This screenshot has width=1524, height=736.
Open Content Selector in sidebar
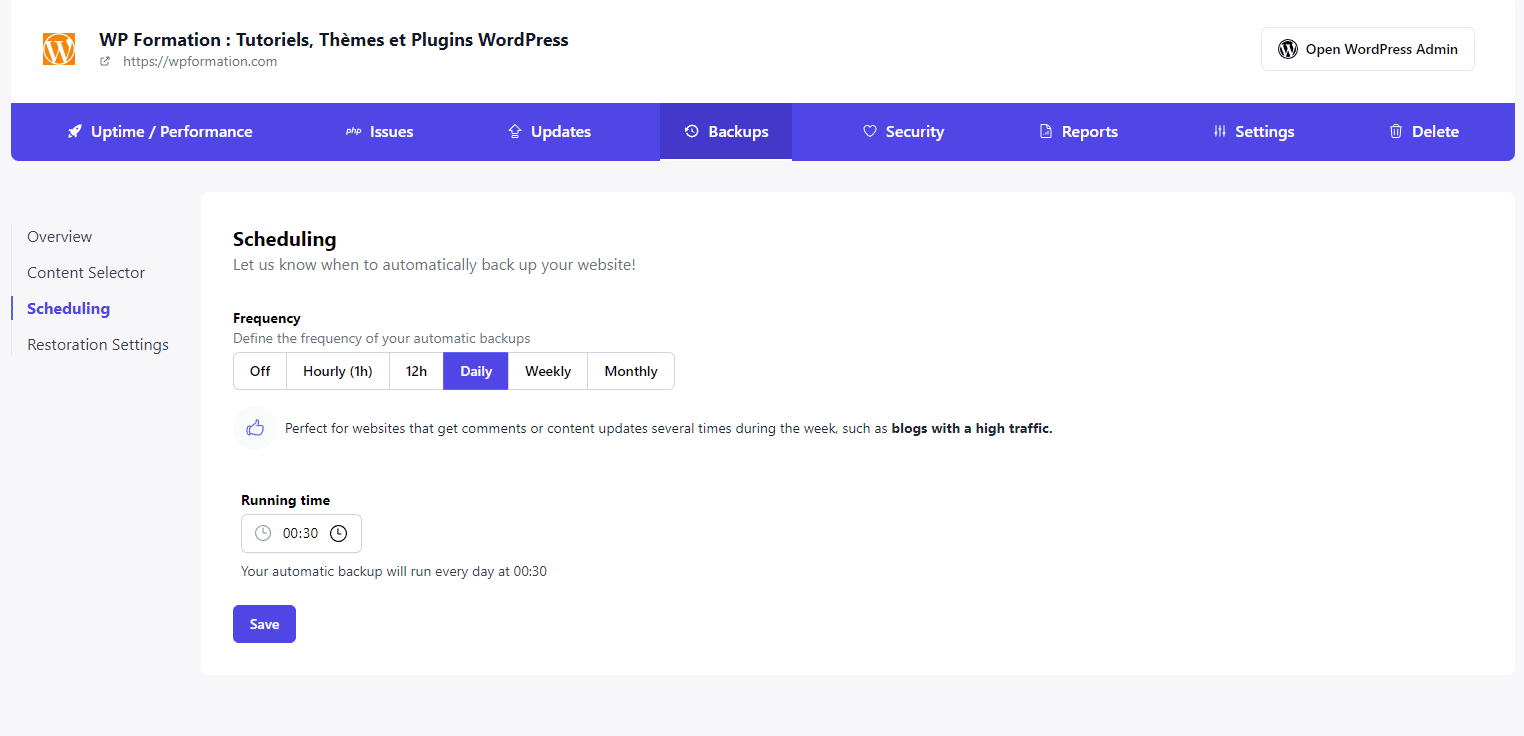pyautogui.click(x=86, y=273)
